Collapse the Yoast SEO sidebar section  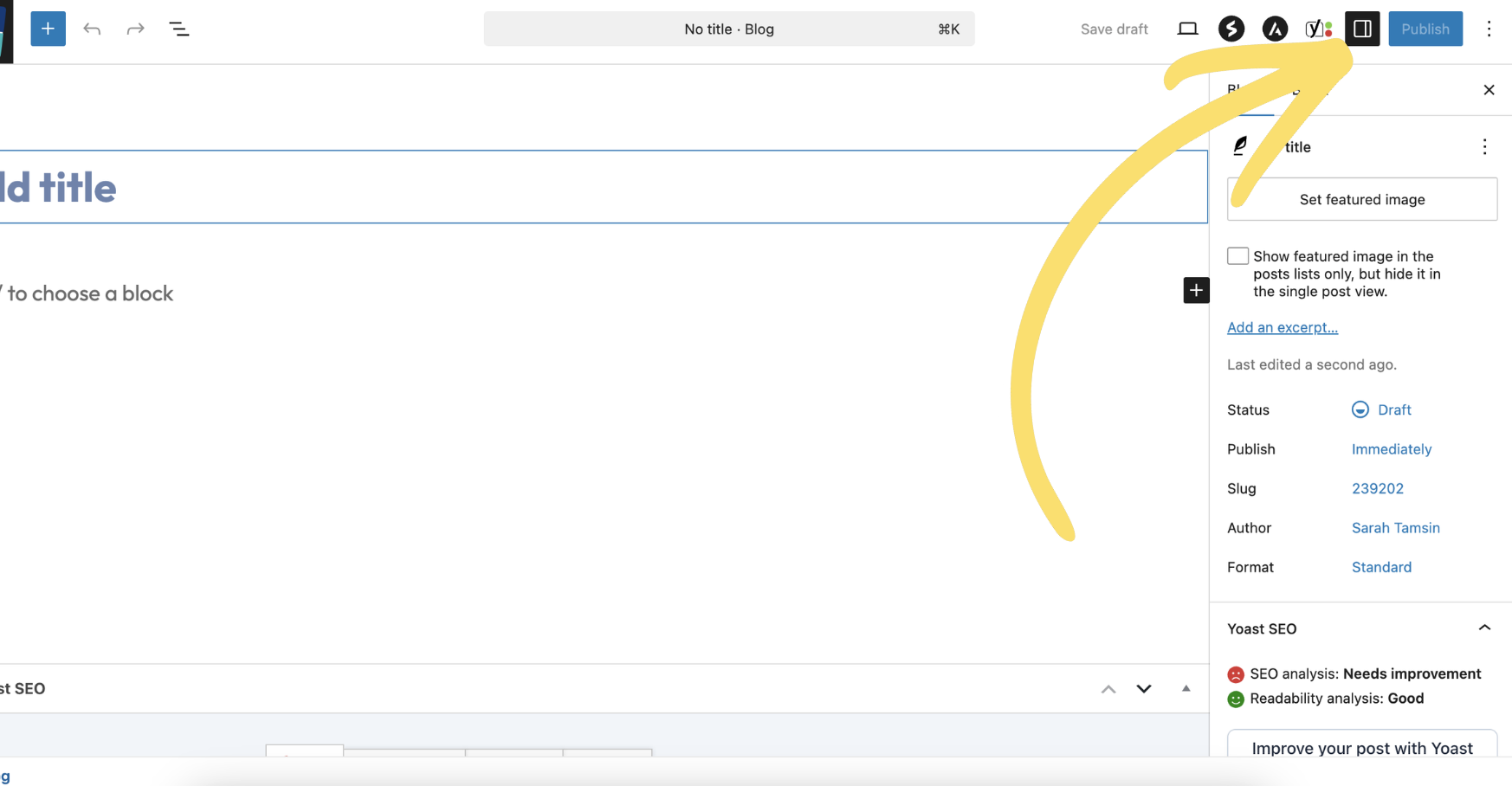coord(1485,628)
